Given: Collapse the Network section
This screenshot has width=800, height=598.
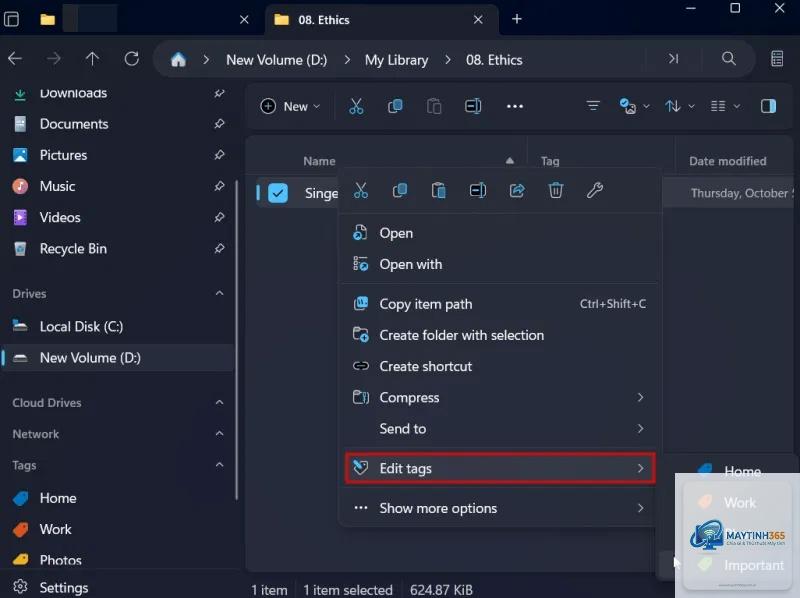Looking at the screenshot, I should [219, 434].
